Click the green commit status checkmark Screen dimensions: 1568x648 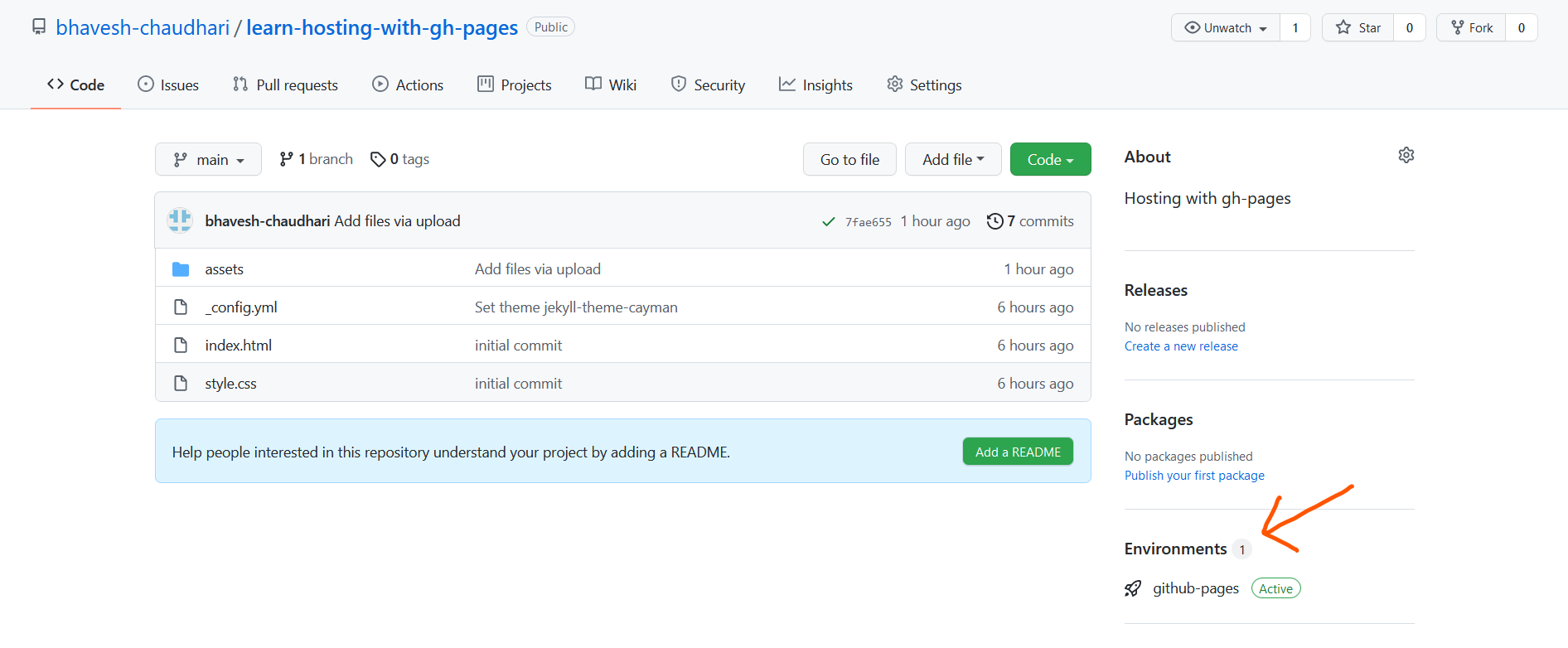coord(828,221)
